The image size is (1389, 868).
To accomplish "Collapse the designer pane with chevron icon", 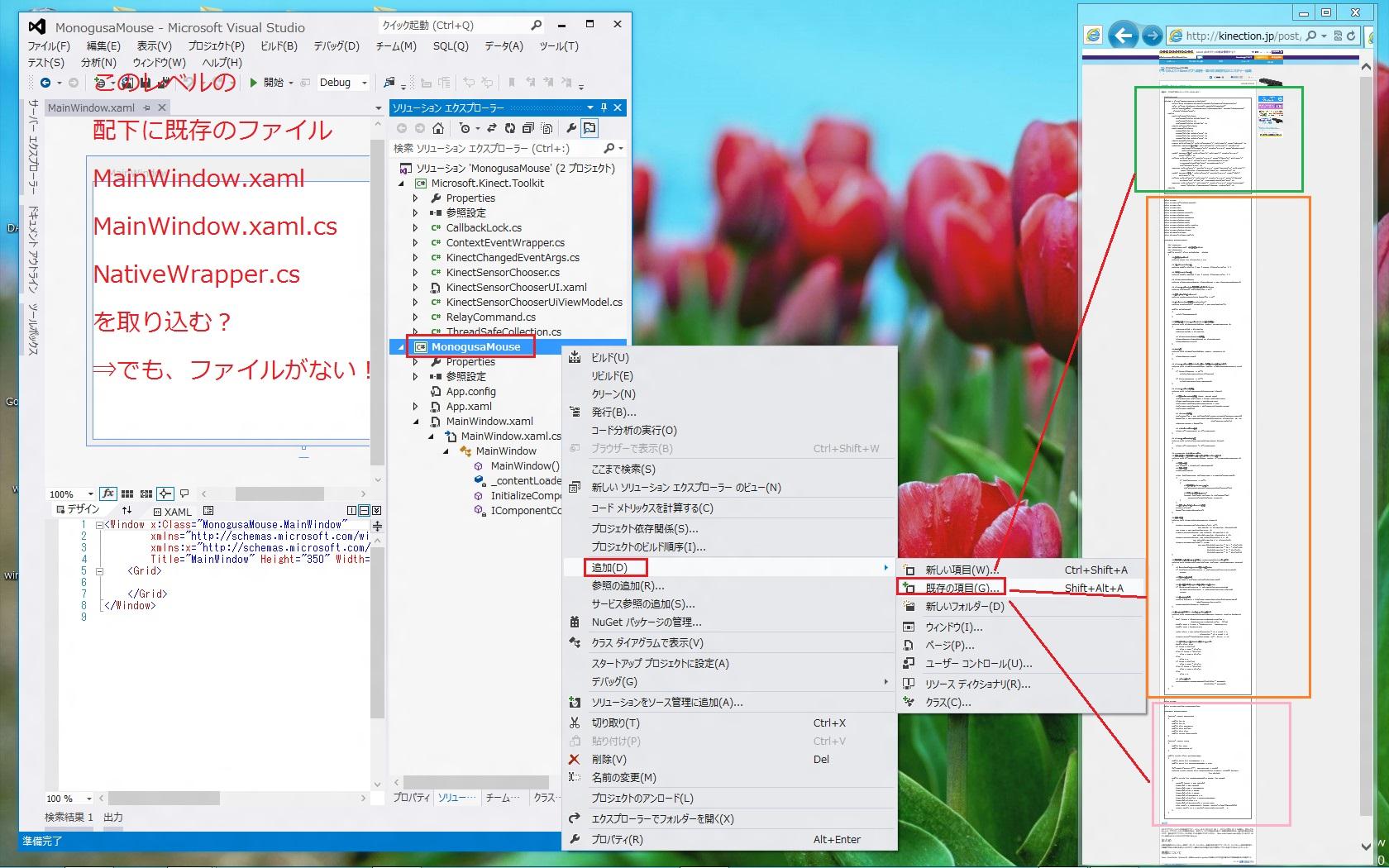I will coord(376,511).
